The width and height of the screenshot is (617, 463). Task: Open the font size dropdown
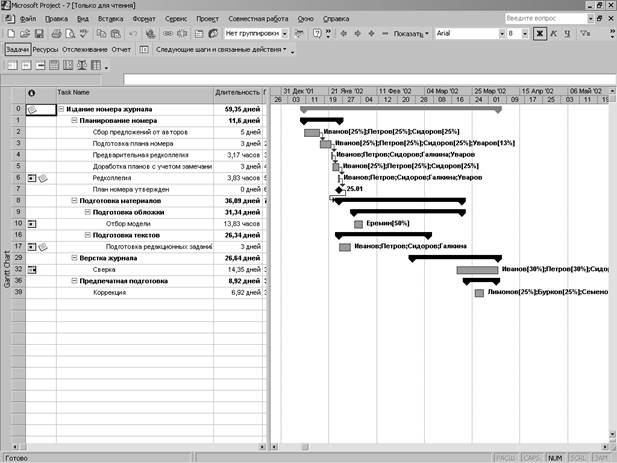(x=525, y=34)
